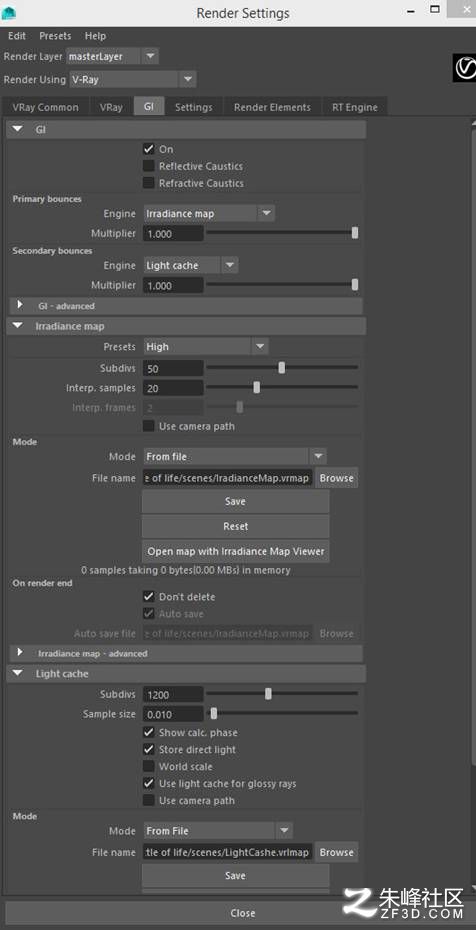
Task: Click the Maya app icon in title bar
Action: tap(9, 12)
